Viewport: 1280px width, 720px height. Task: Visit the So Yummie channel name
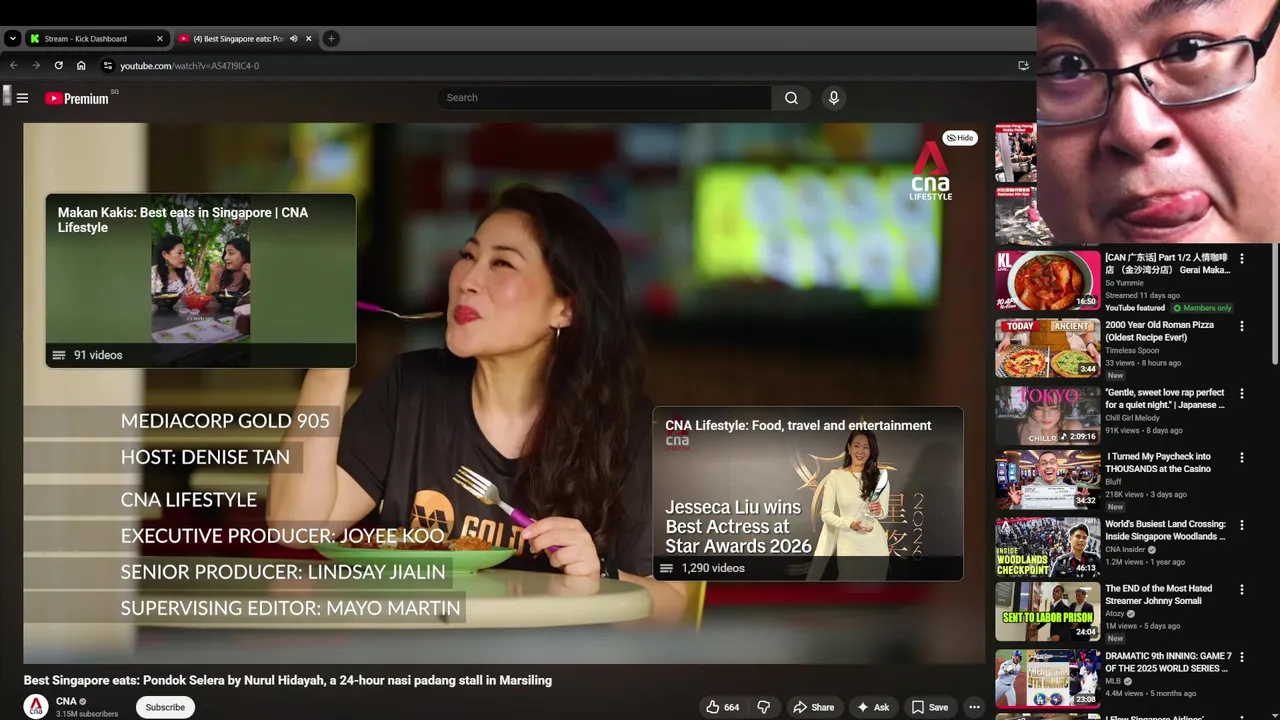pyautogui.click(x=1124, y=283)
